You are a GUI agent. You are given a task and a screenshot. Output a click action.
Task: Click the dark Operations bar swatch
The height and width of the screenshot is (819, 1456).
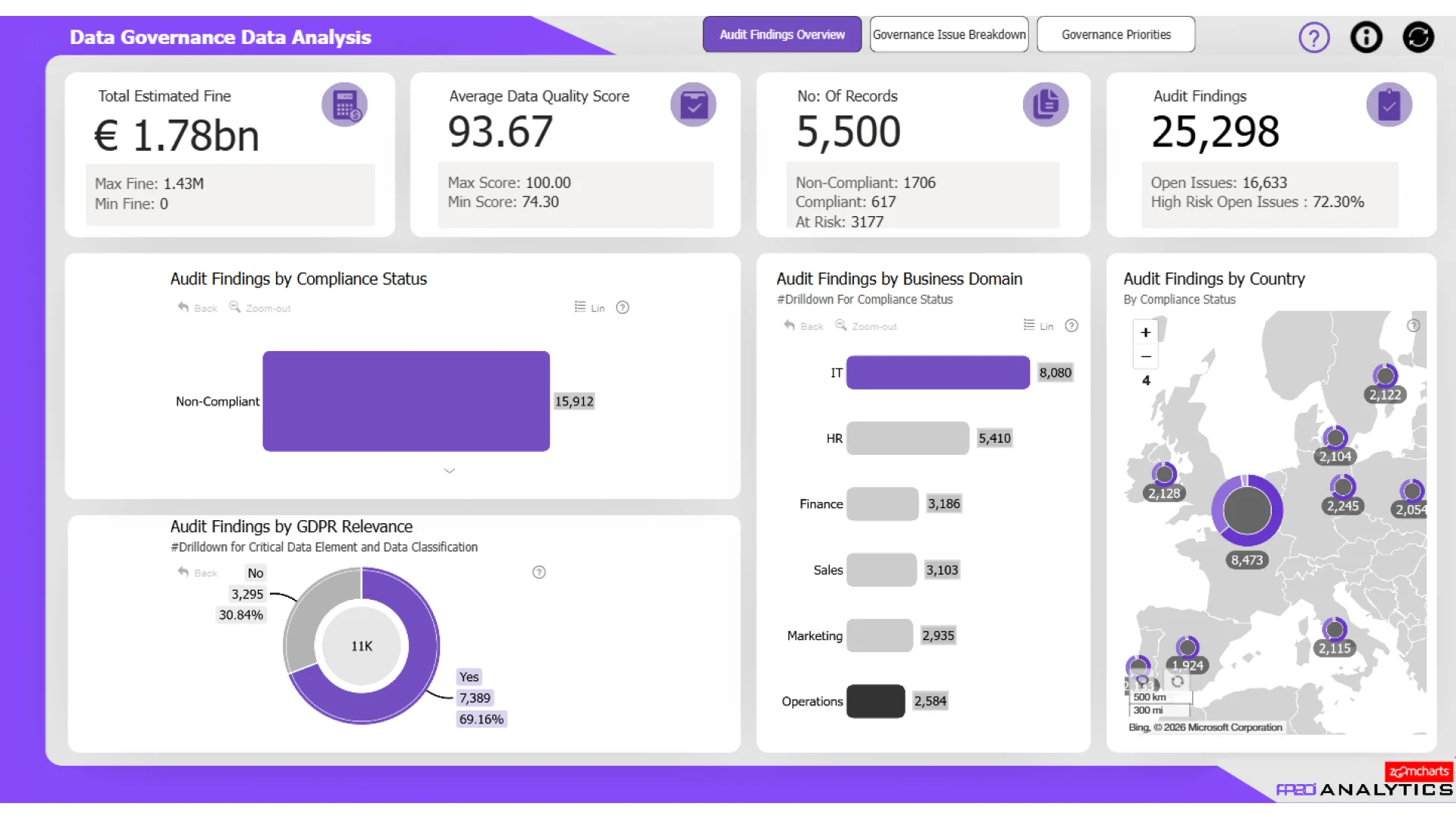875,701
